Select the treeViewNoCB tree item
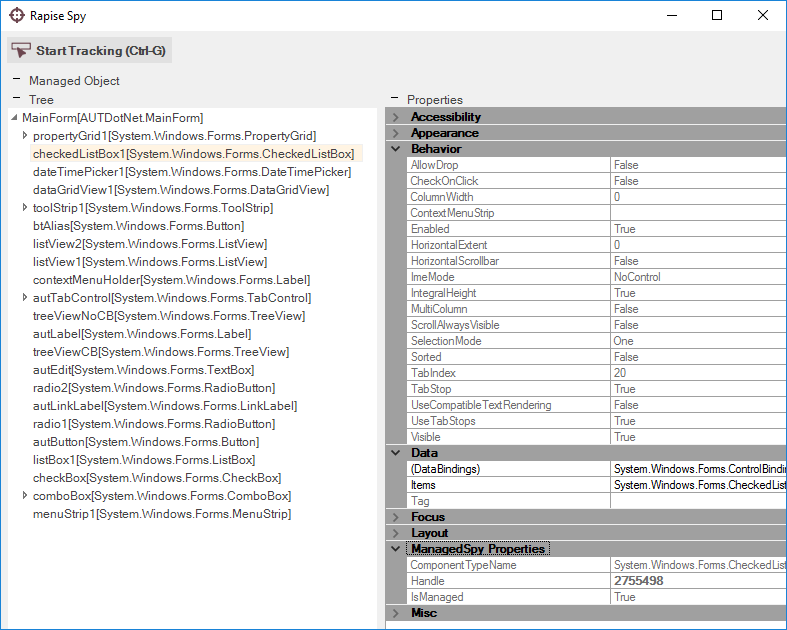Viewport: 787px width, 630px height. [x=169, y=316]
